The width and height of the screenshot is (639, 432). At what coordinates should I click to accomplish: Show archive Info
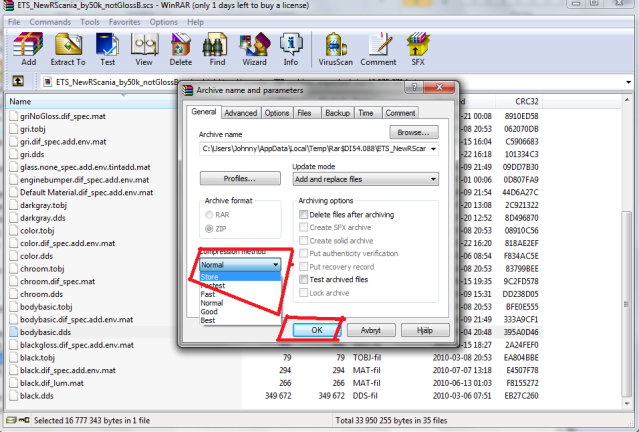point(291,49)
